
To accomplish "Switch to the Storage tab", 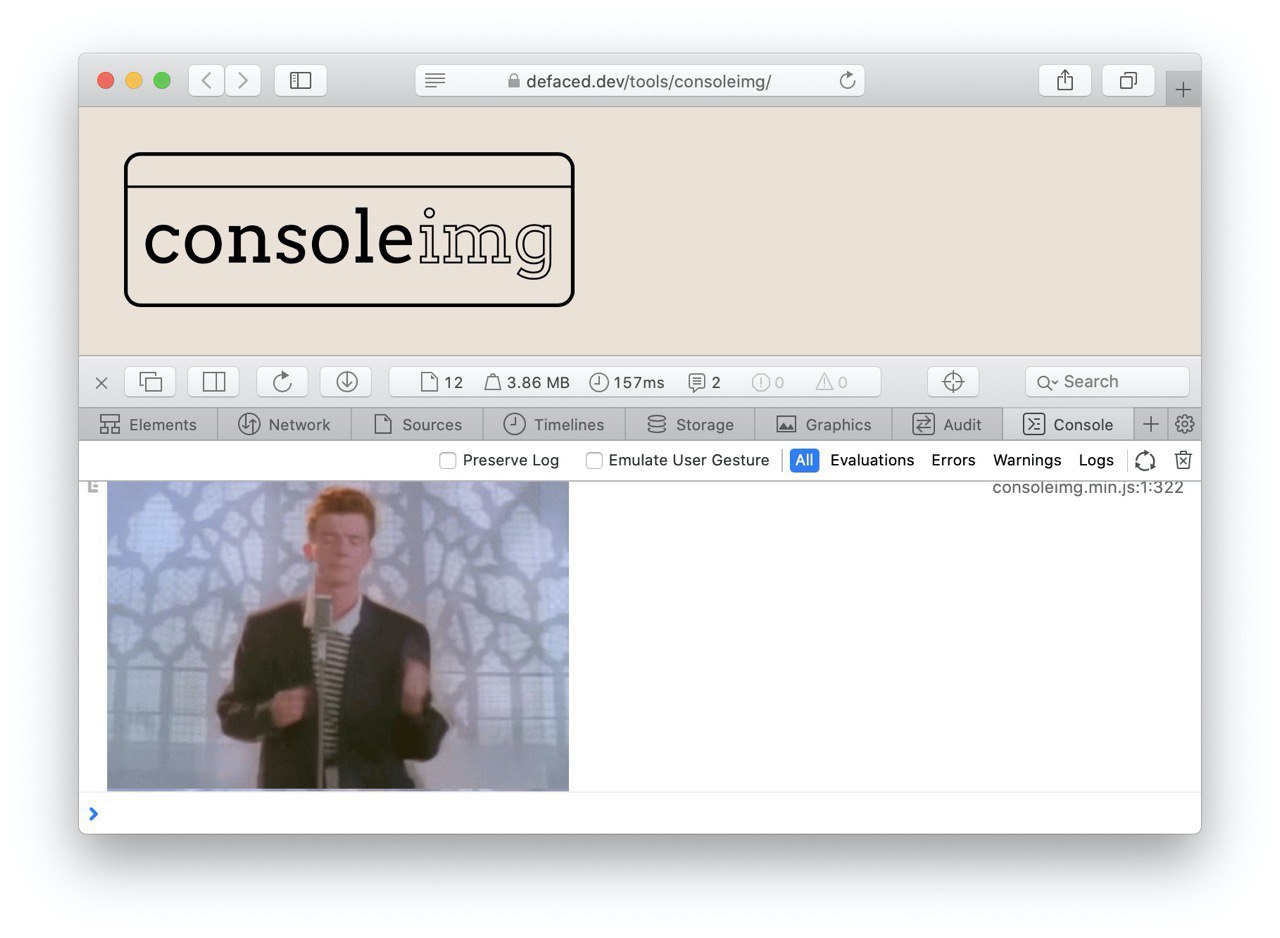I will pyautogui.click(x=690, y=424).
